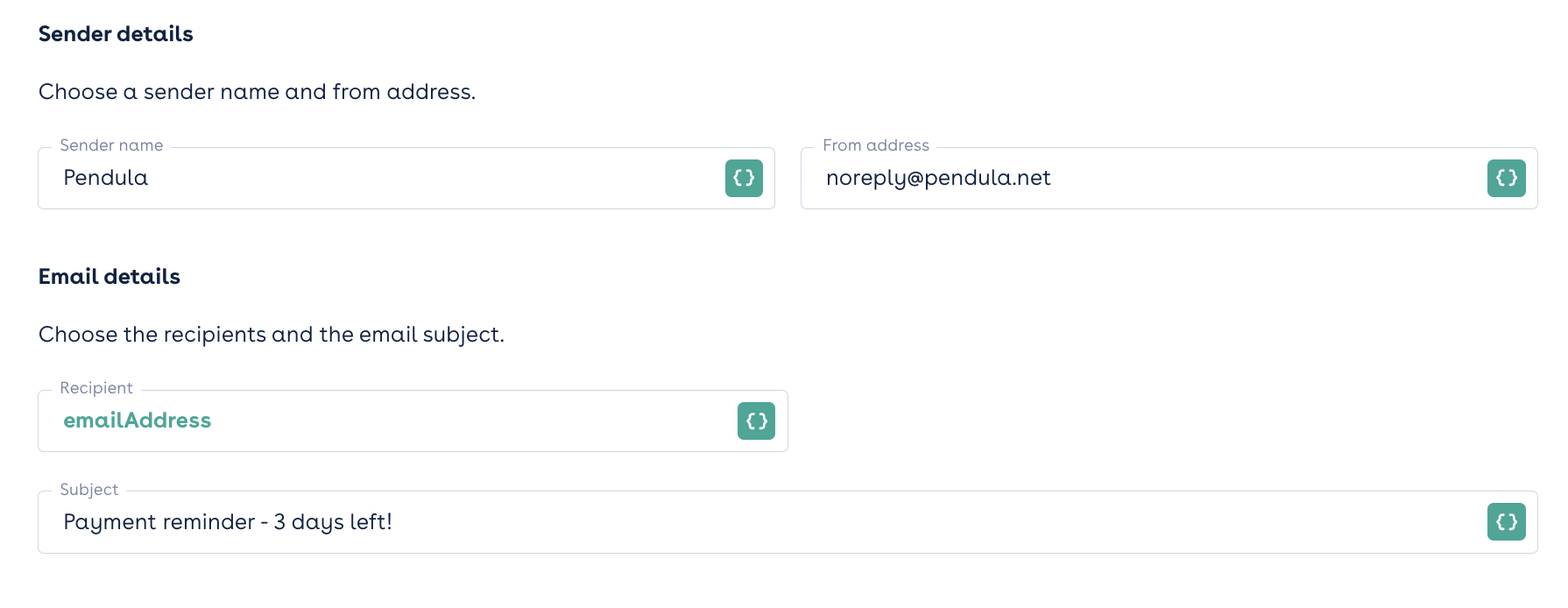
Task: Open merge field picker for Sender name
Action: tap(744, 178)
